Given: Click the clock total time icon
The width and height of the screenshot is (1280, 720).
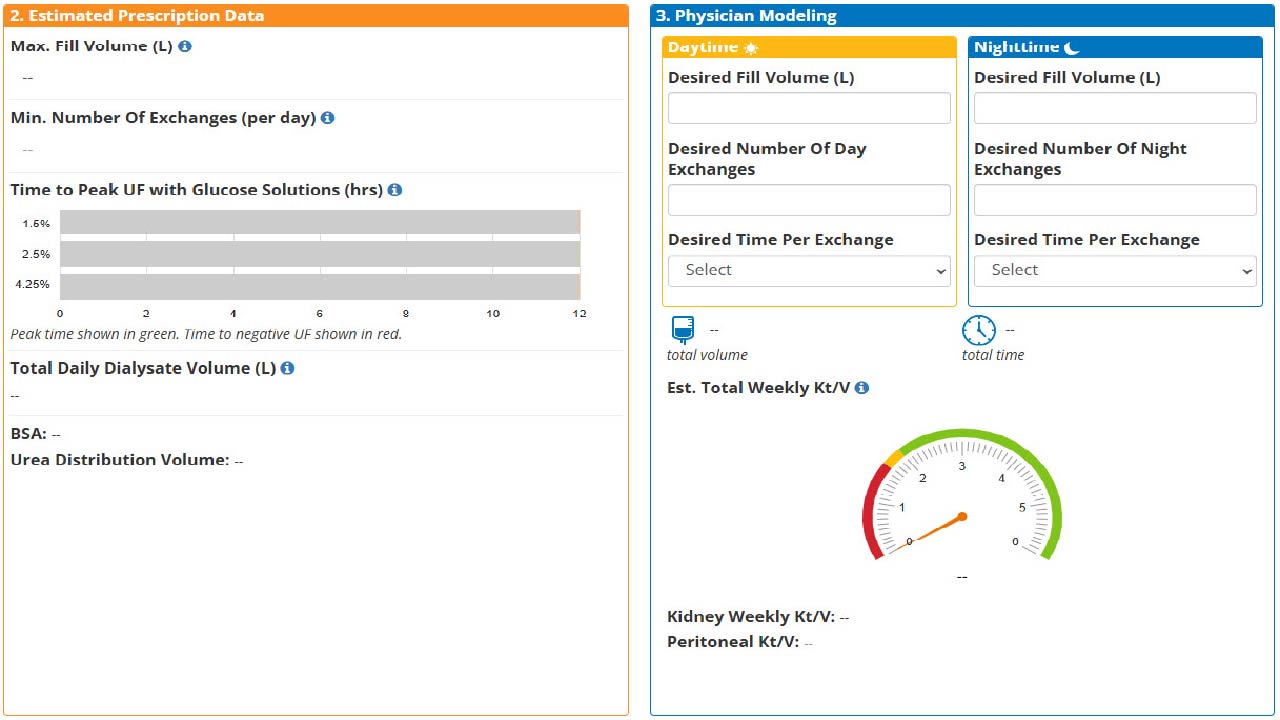Looking at the screenshot, I should coord(979,330).
